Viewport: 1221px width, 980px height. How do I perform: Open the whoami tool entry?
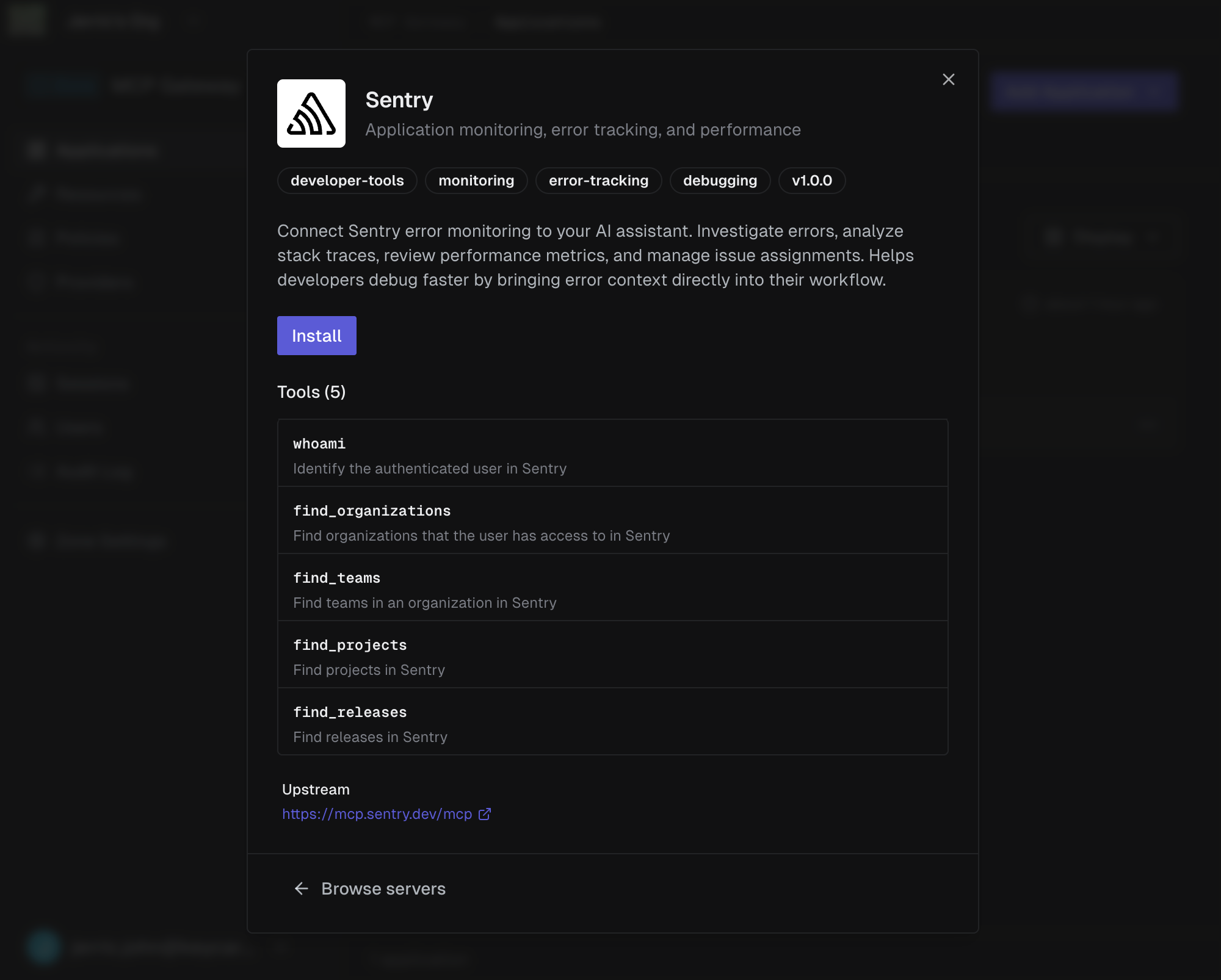pos(612,453)
